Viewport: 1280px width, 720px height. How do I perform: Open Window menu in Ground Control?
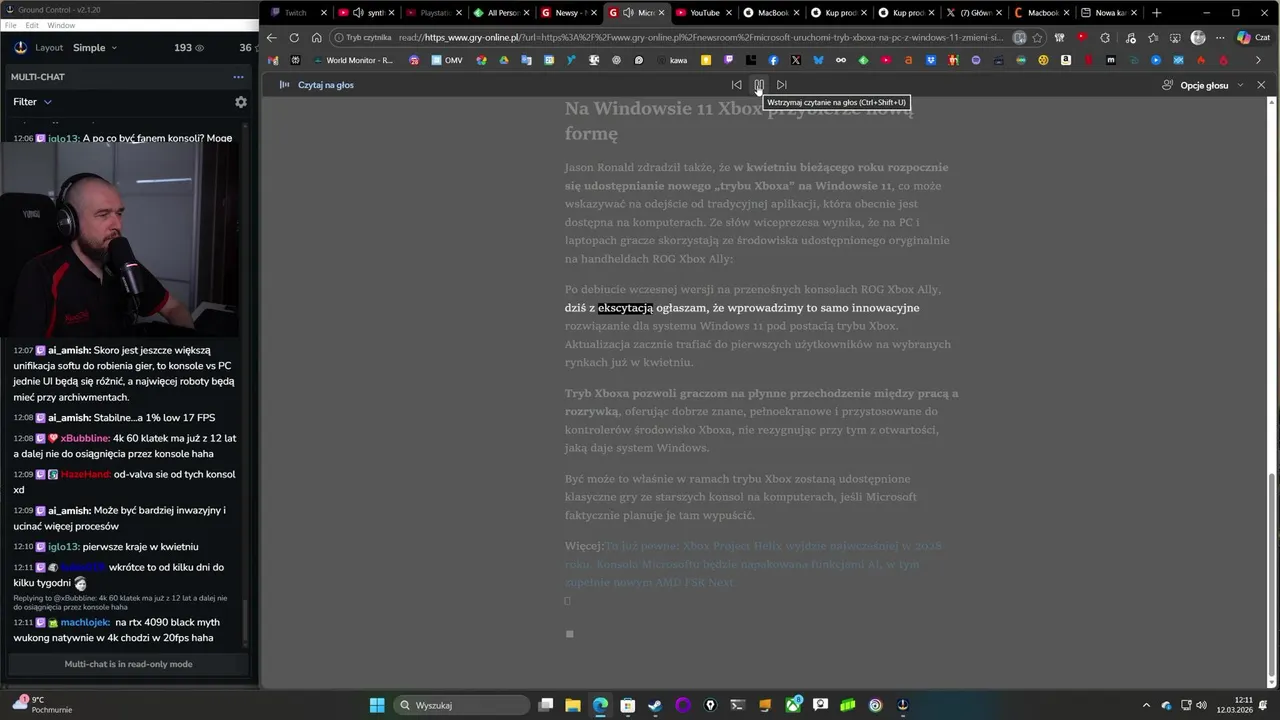[x=61, y=25]
